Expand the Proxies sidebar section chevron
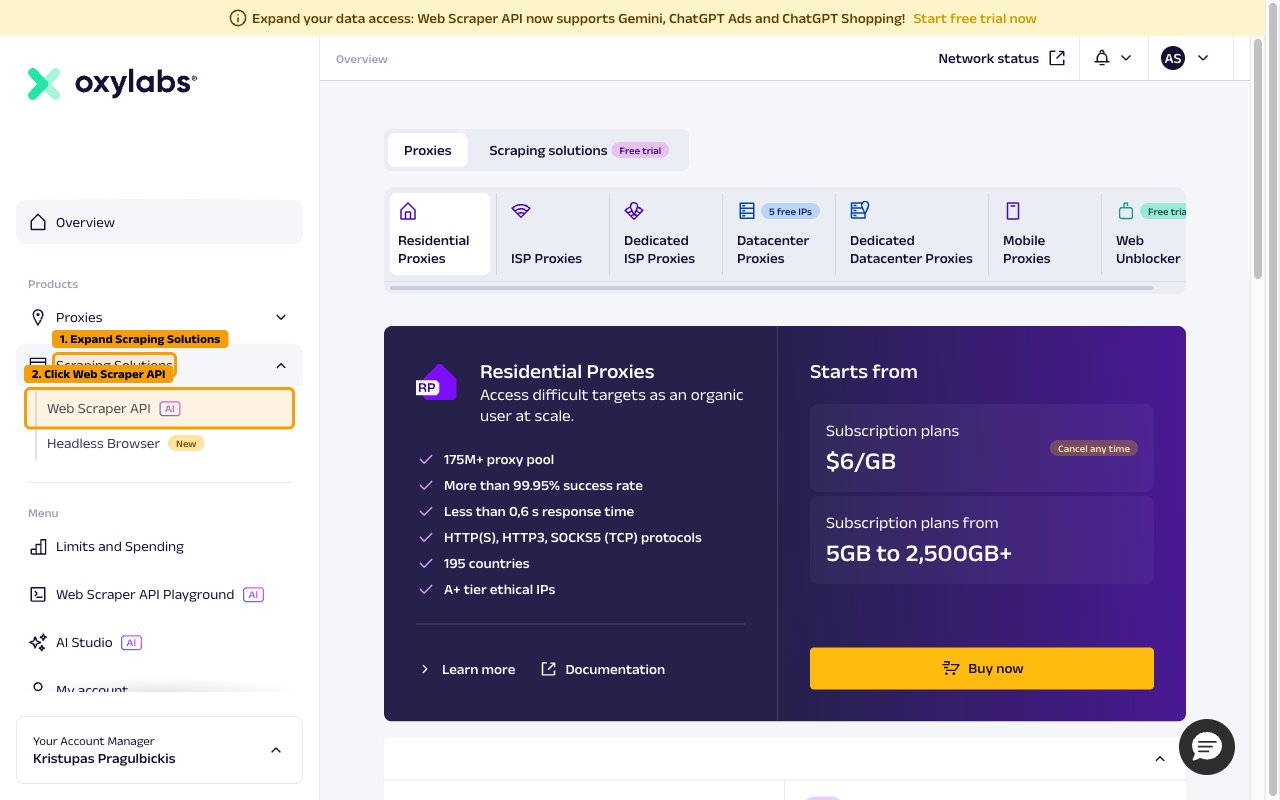 tap(281, 317)
